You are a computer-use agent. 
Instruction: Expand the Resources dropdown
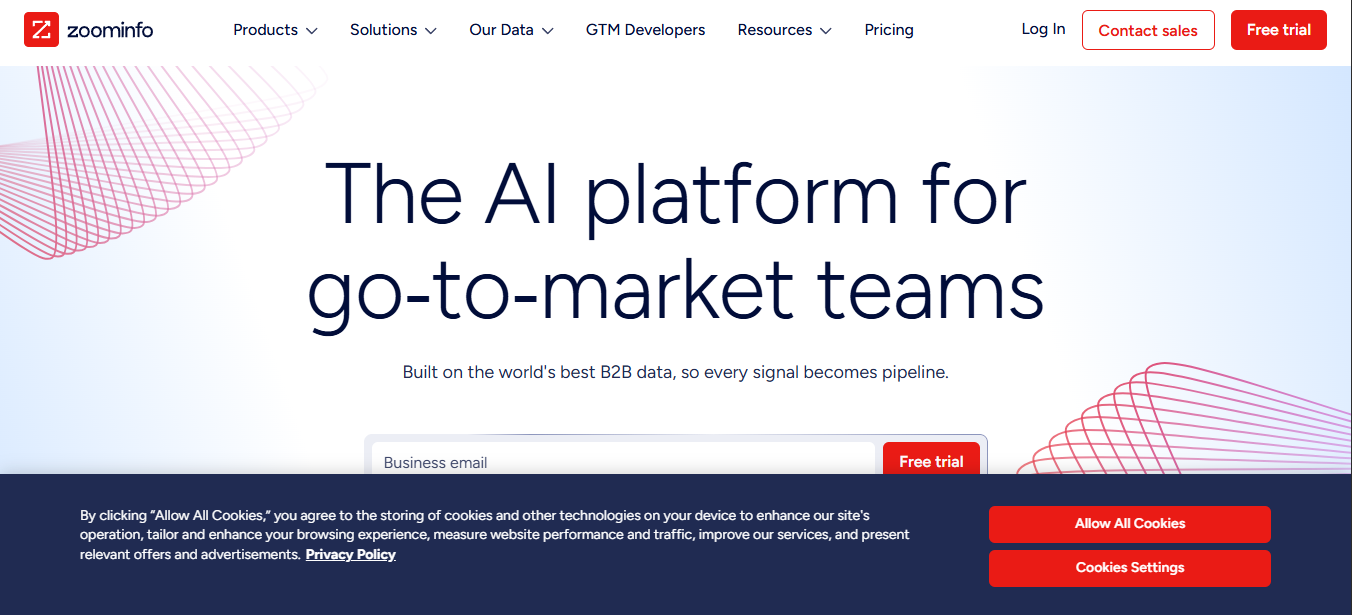(784, 30)
